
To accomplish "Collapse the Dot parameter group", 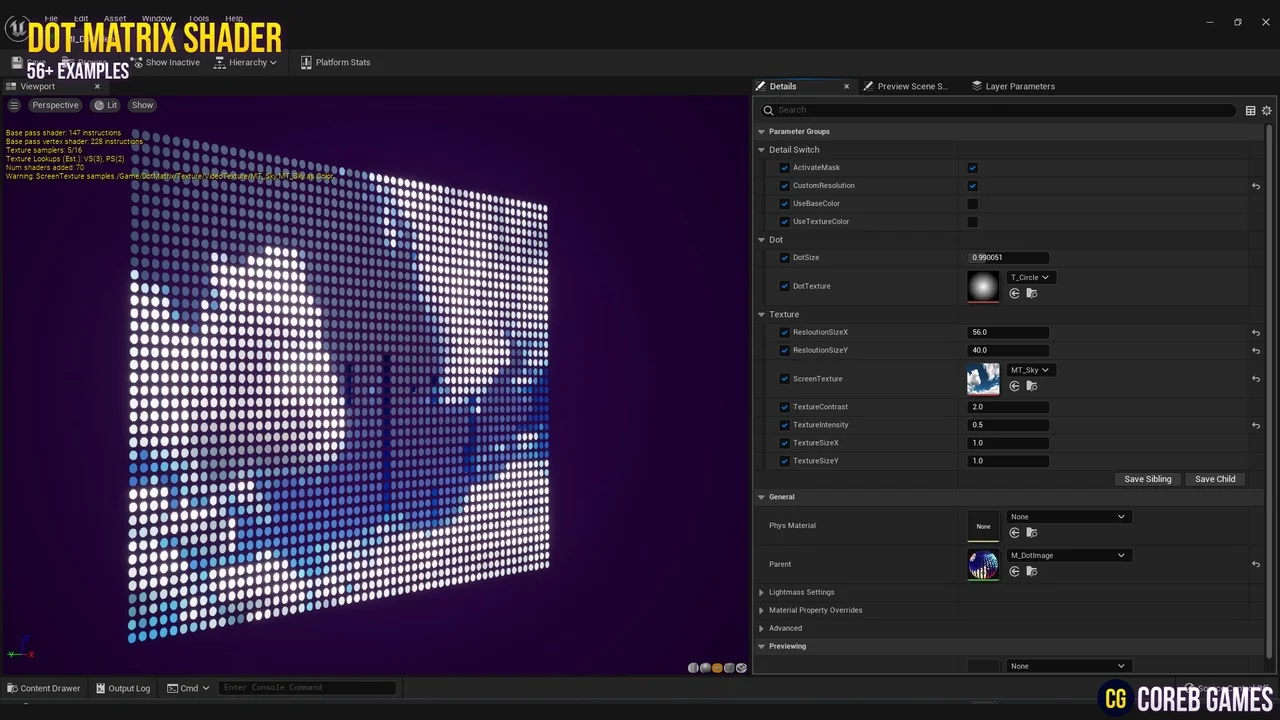I will [x=761, y=239].
